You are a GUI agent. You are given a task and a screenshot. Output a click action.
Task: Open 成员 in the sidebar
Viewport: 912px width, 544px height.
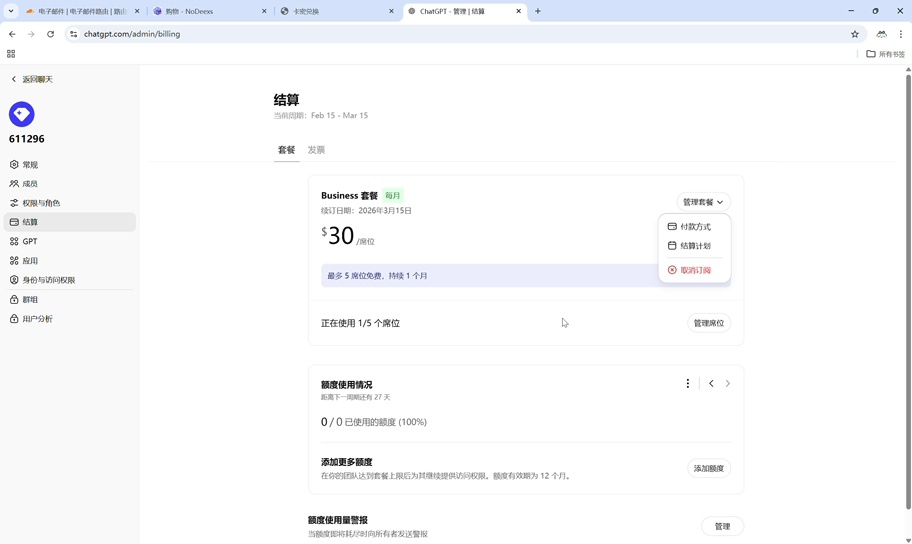30,184
